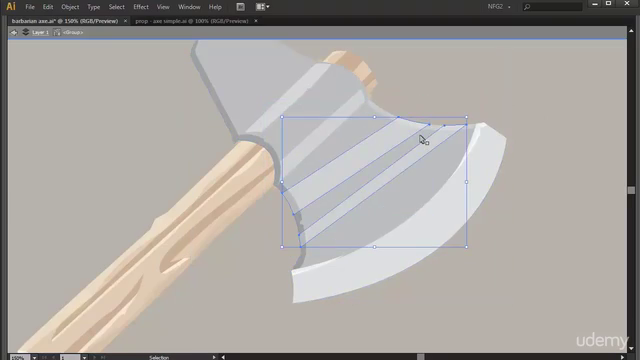This screenshot has height=360, width=640.
Task: Switch to the barbarian axe.ai tab
Action: pos(65,21)
